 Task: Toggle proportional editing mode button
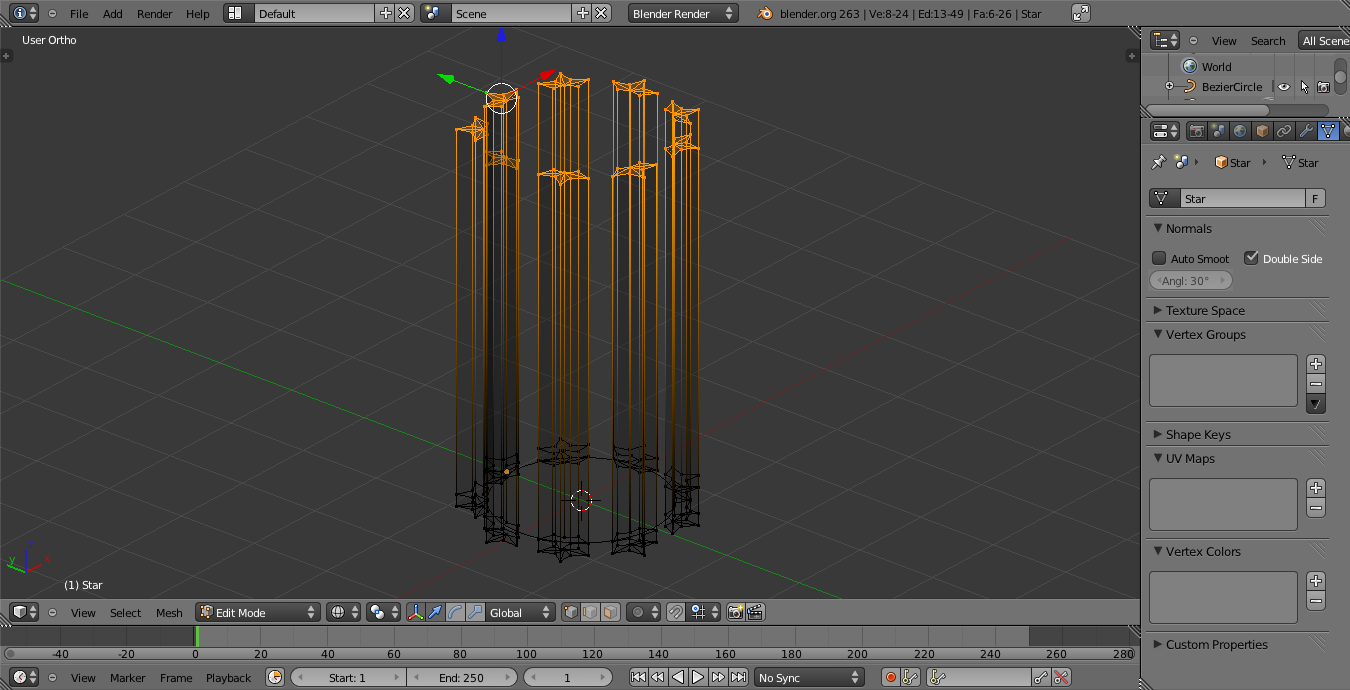click(641, 612)
